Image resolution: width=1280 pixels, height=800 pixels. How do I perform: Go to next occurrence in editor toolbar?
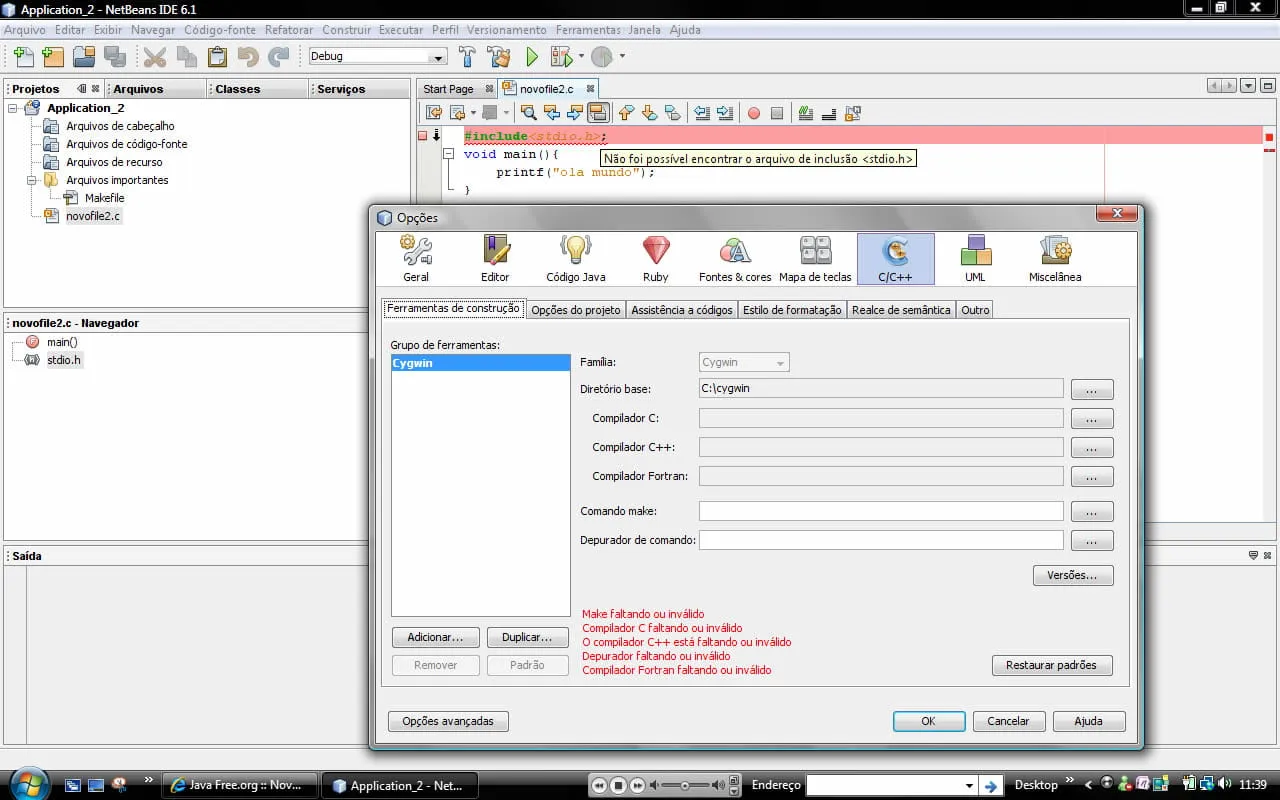(x=575, y=113)
